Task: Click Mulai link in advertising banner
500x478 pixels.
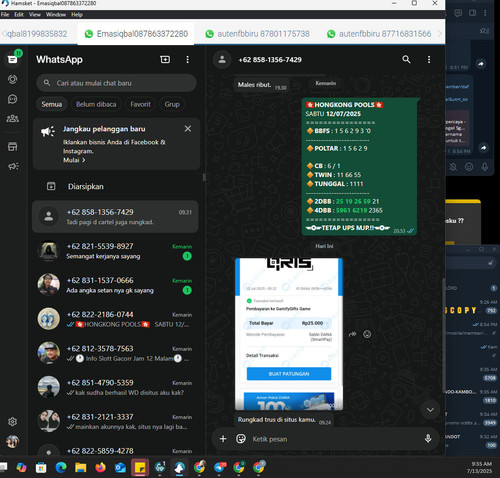Action: point(74,160)
